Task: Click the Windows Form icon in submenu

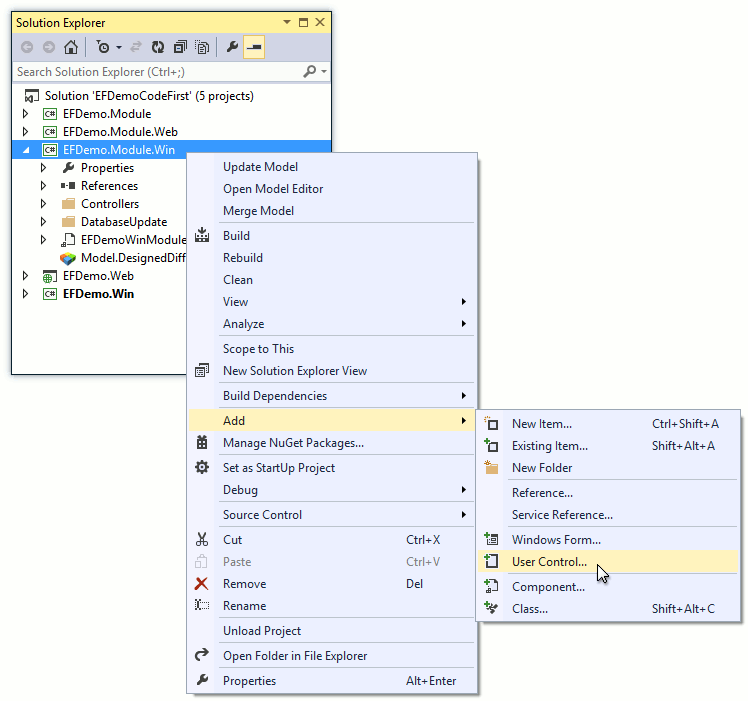Action: click(491, 539)
